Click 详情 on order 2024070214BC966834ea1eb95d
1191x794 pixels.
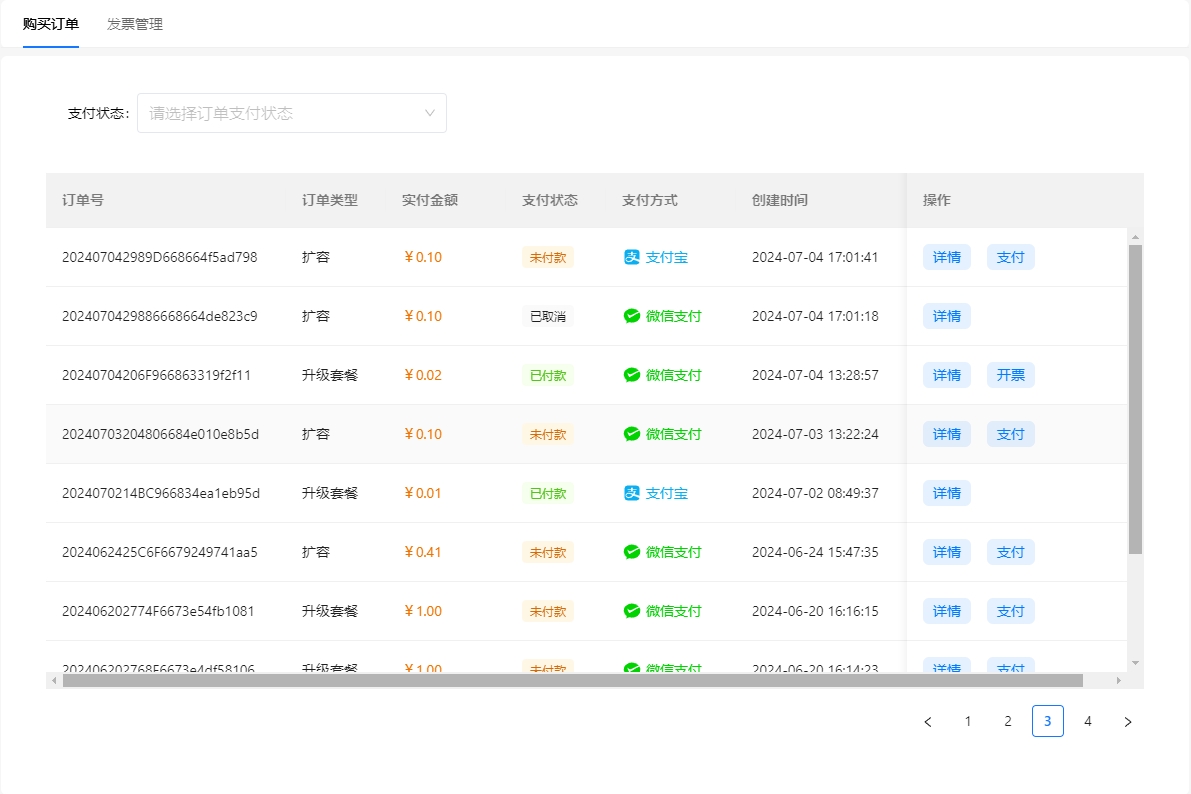coord(946,493)
